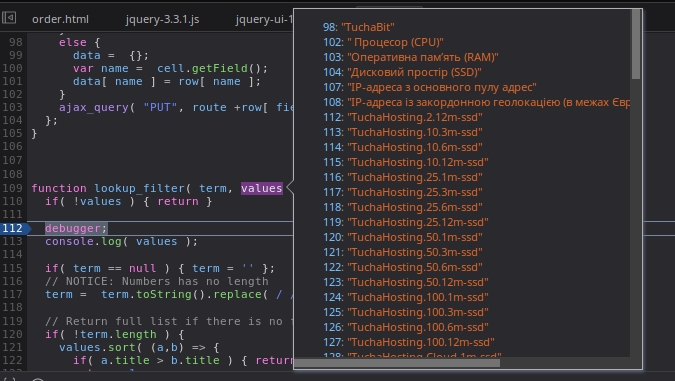Viewport: 675px width, 381px height.
Task: Select entry 125 TuchaHosting.100.3m-ssd
Action: click(406, 312)
